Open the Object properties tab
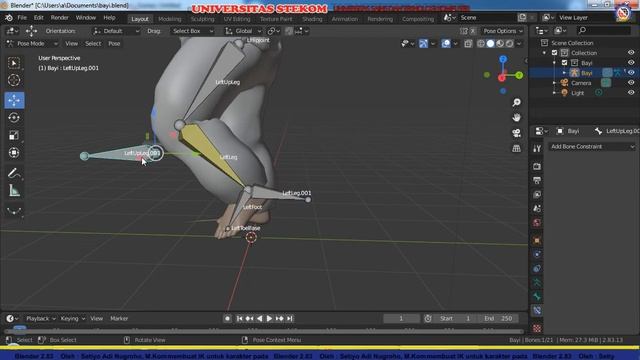The width and height of the screenshot is (640, 360). pos(537,240)
